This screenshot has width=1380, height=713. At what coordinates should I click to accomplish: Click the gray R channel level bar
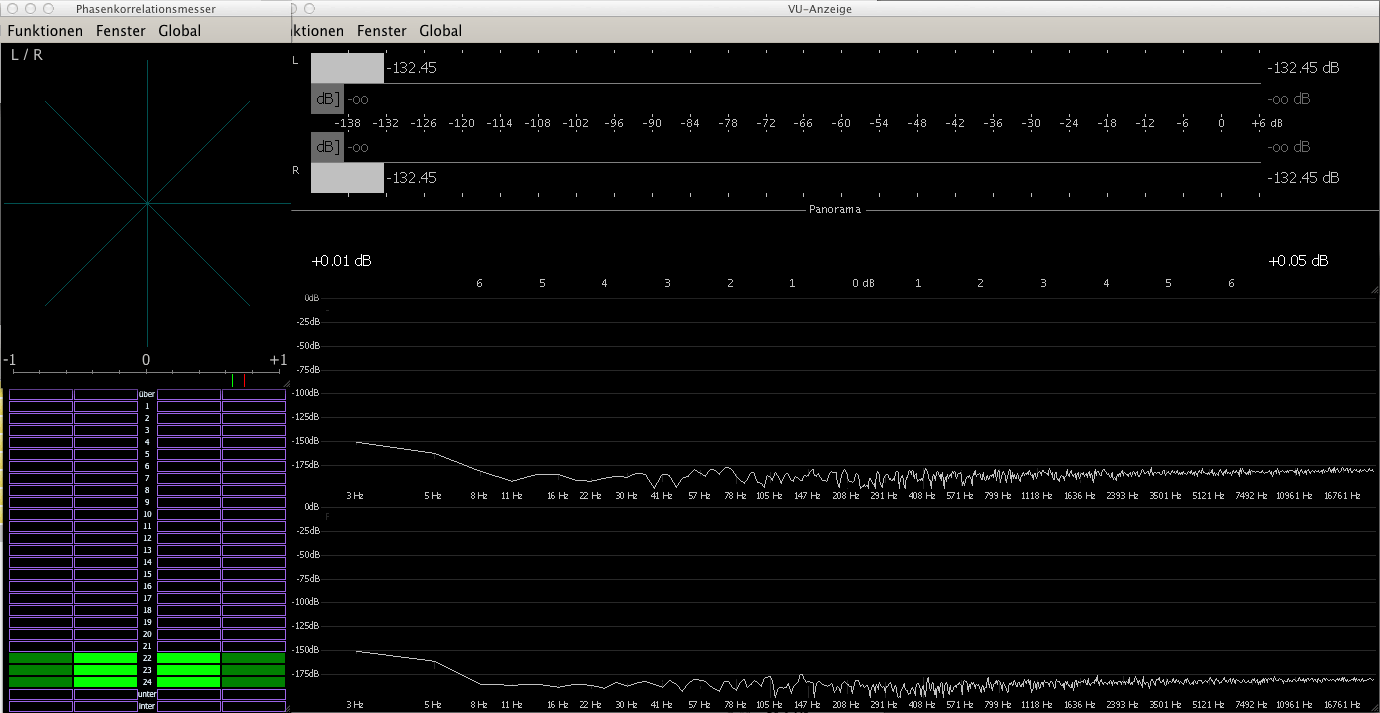(x=347, y=178)
